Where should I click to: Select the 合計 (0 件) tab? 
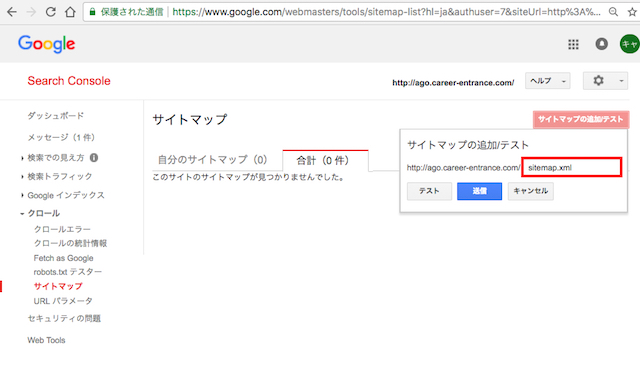click(325, 160)
